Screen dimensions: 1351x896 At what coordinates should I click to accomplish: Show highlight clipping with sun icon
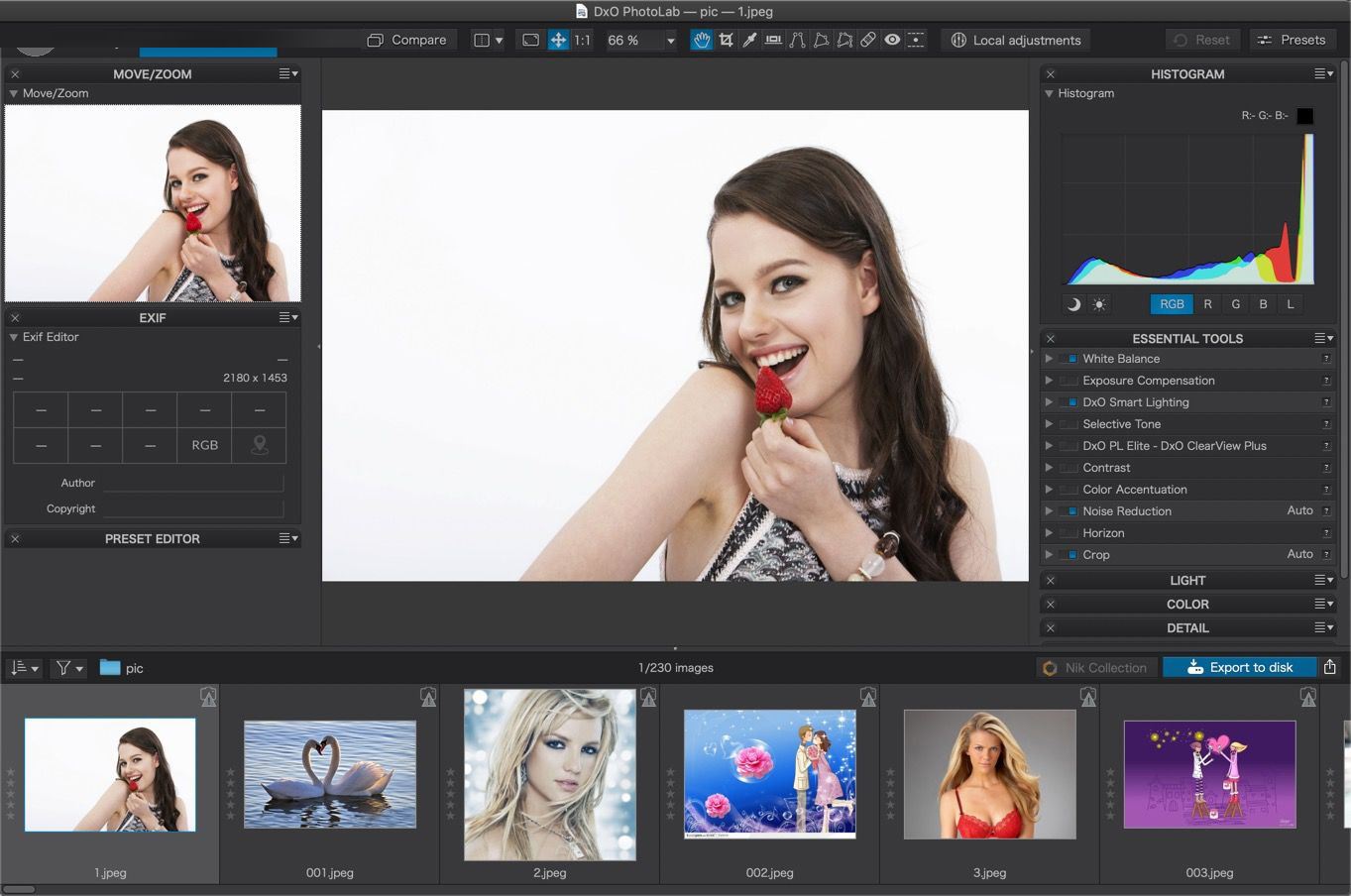pyautogui.click(x=1099, y=304)
